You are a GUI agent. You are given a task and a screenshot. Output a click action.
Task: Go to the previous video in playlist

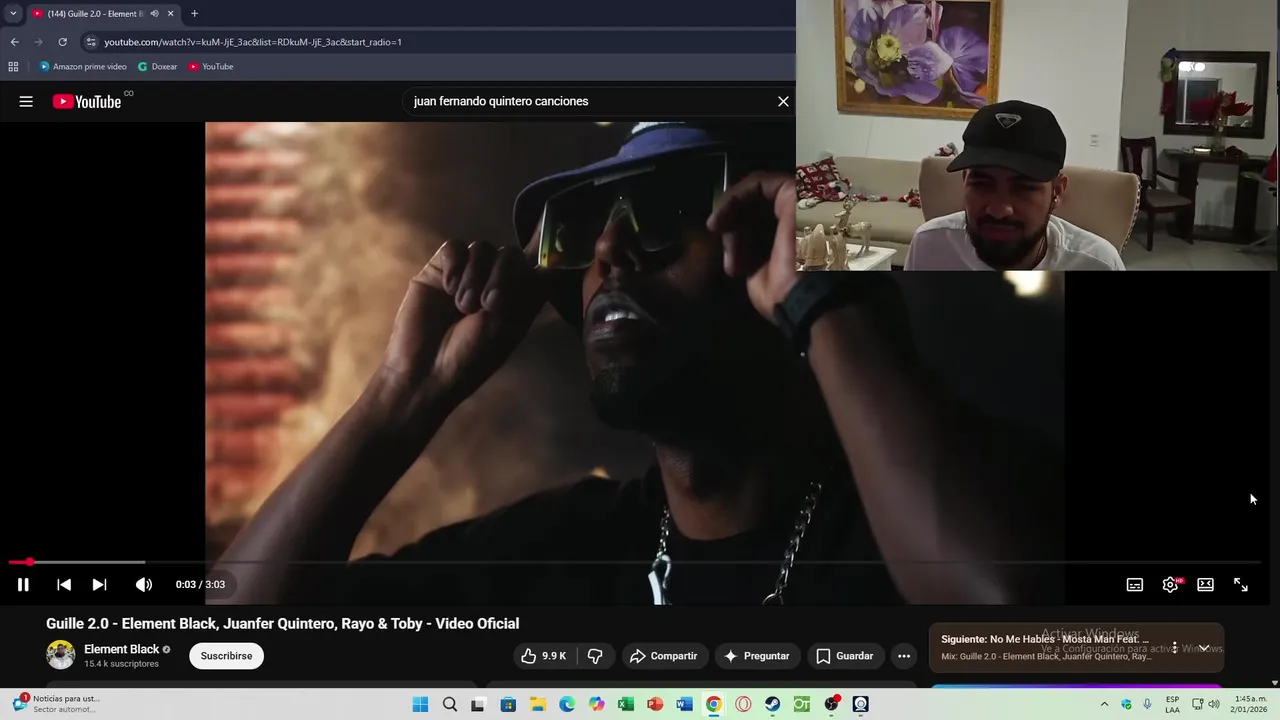coord(64,585)
